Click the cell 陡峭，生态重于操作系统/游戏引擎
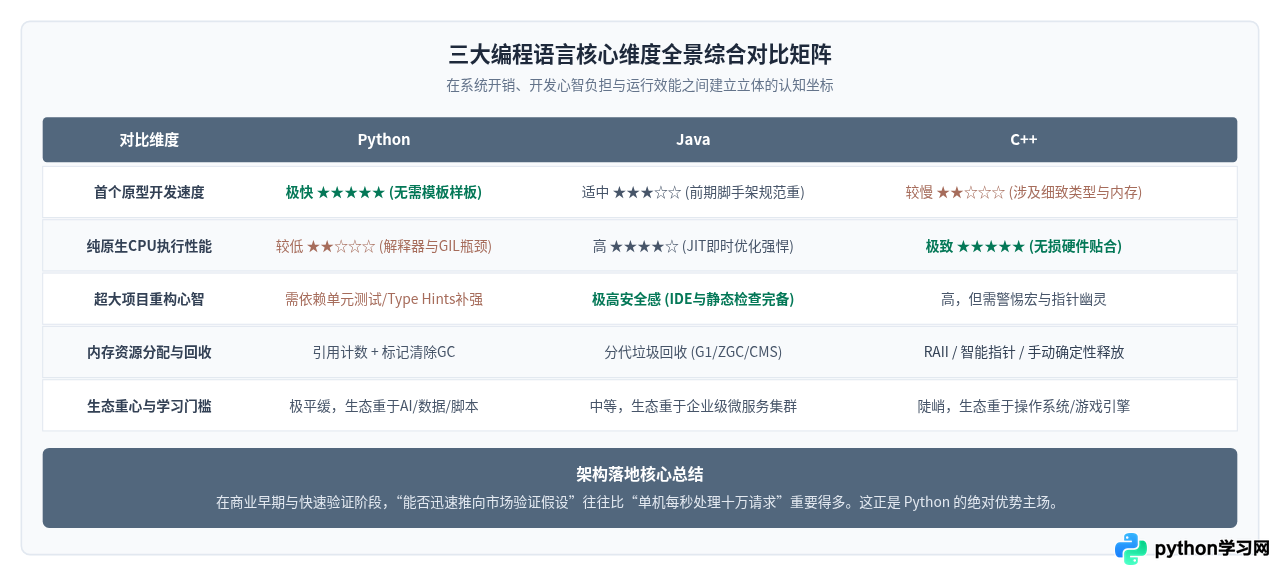Screen dimensions: 1280x576 (1023, 406)
